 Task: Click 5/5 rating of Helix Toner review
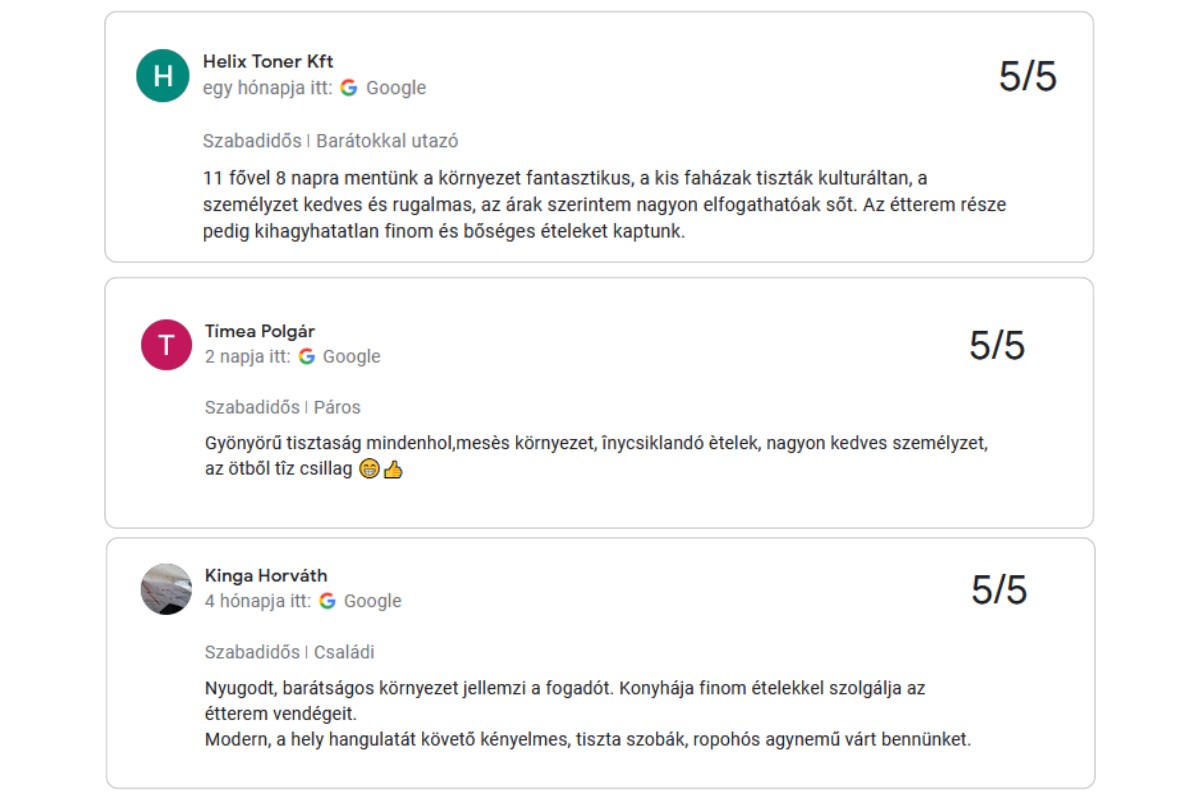click(1027, 77)
